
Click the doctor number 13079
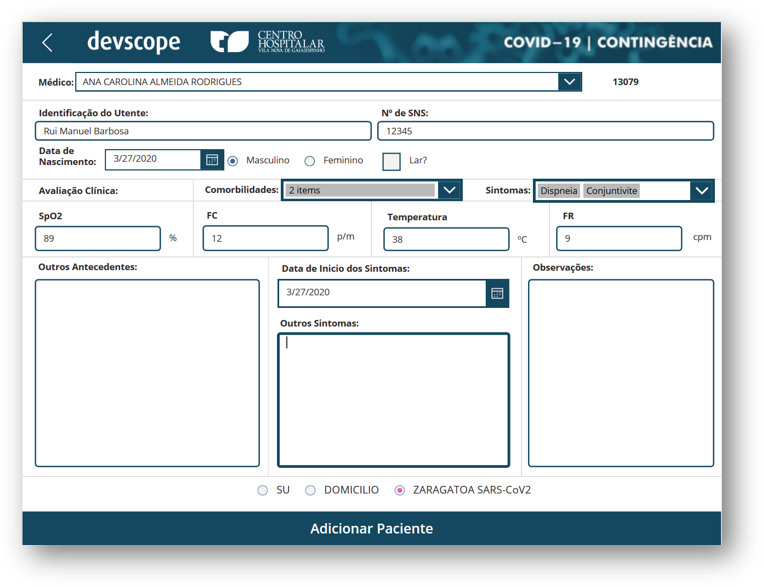pos(626,82)
